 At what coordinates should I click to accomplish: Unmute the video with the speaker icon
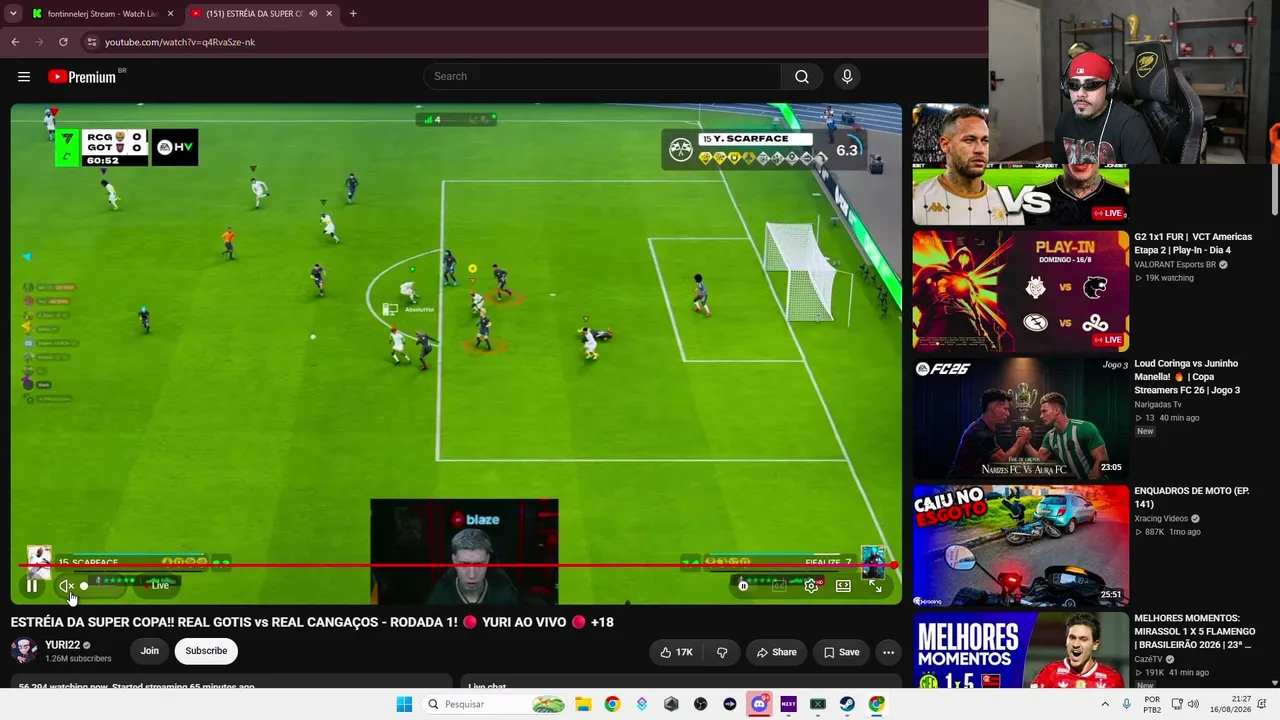66,586
